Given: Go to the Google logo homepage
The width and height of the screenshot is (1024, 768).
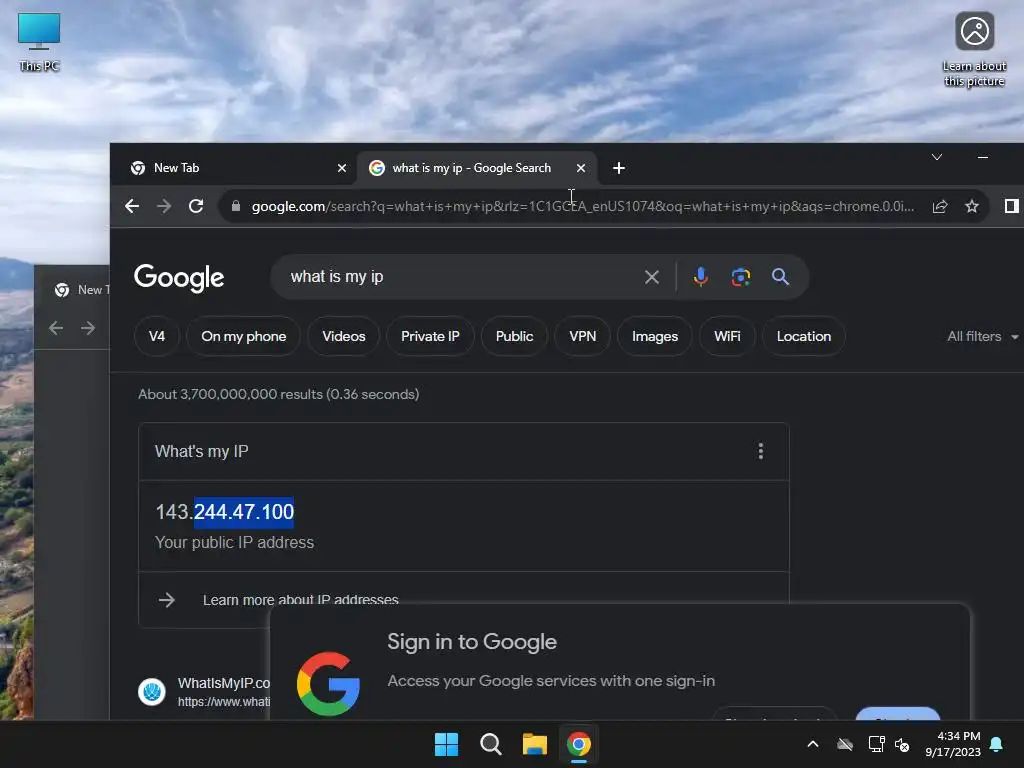Looking at the screenshot, I should 179,278.
